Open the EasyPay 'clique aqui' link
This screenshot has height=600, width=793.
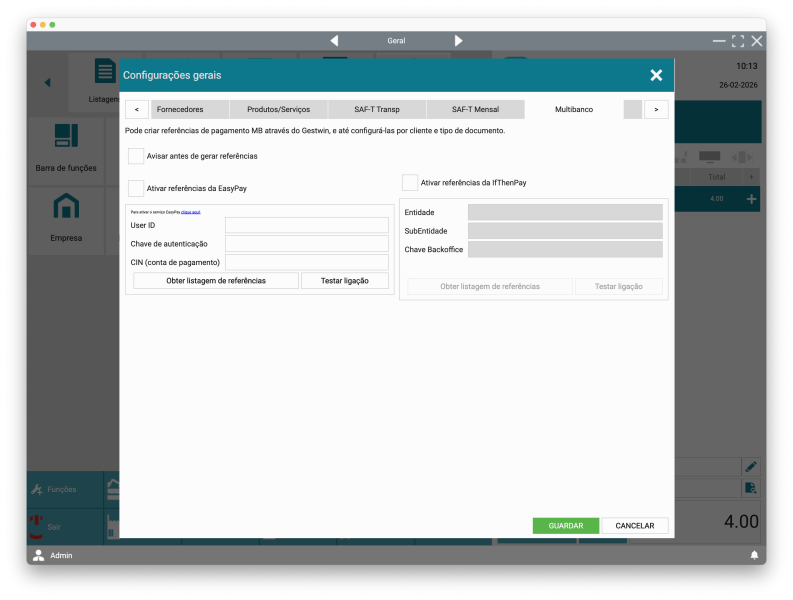pos(191,212)
